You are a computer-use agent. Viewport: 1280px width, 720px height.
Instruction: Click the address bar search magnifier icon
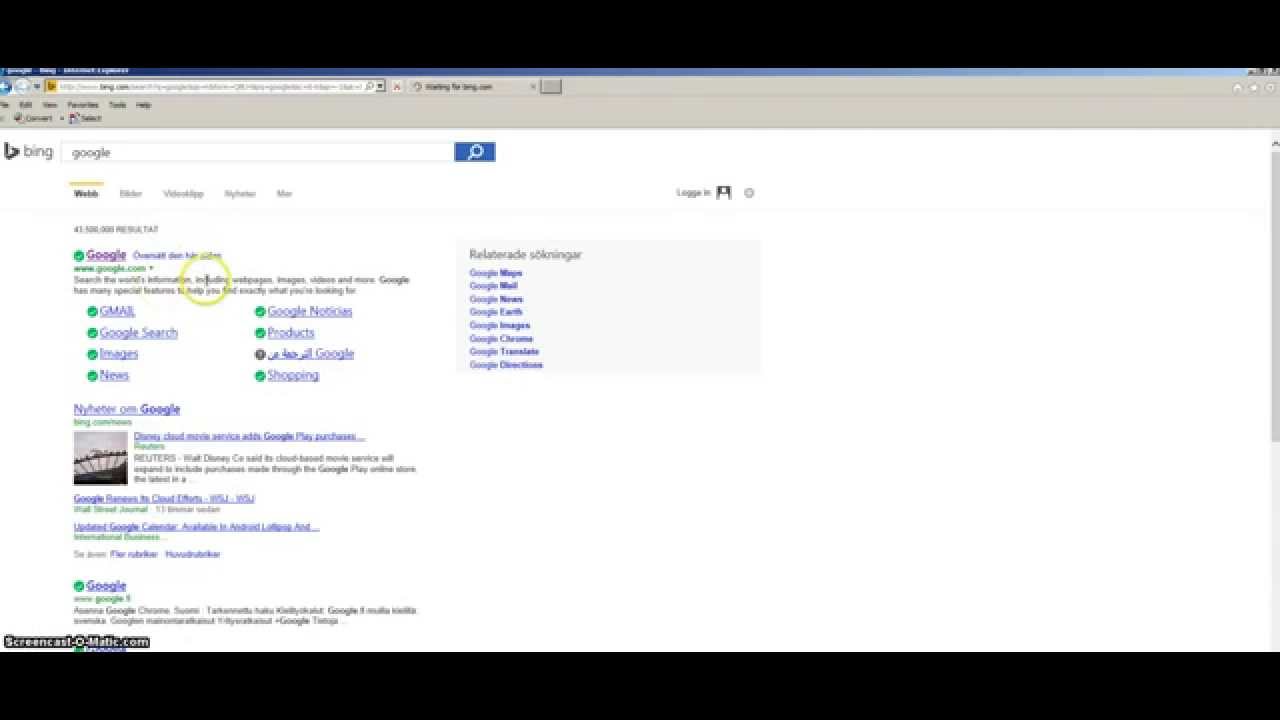[x=369, y=87]
